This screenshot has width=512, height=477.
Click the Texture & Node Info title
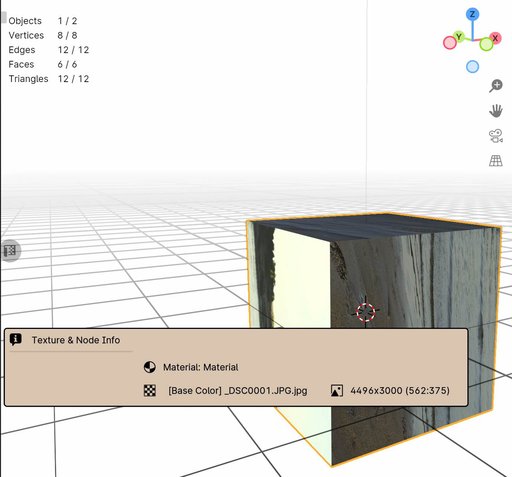pyautogui.click(x=76, y=340)
